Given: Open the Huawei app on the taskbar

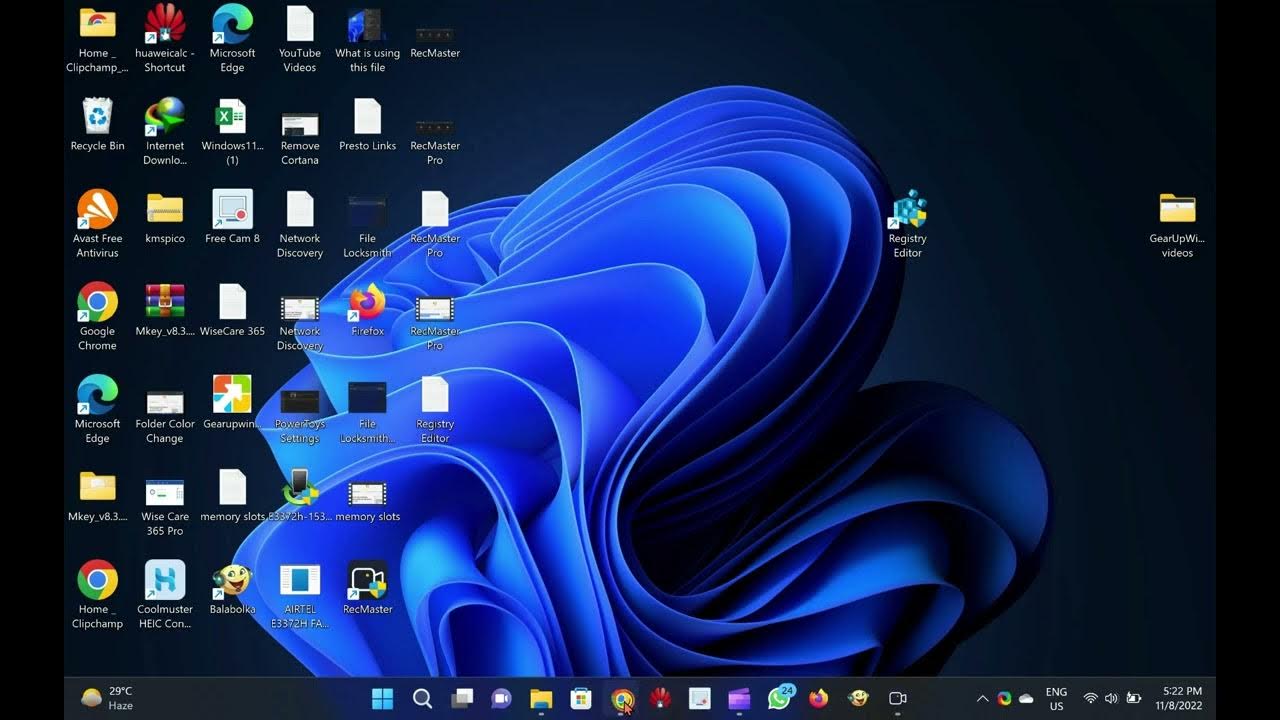Looking at the screenshot, I should click(x=660, y=698).
